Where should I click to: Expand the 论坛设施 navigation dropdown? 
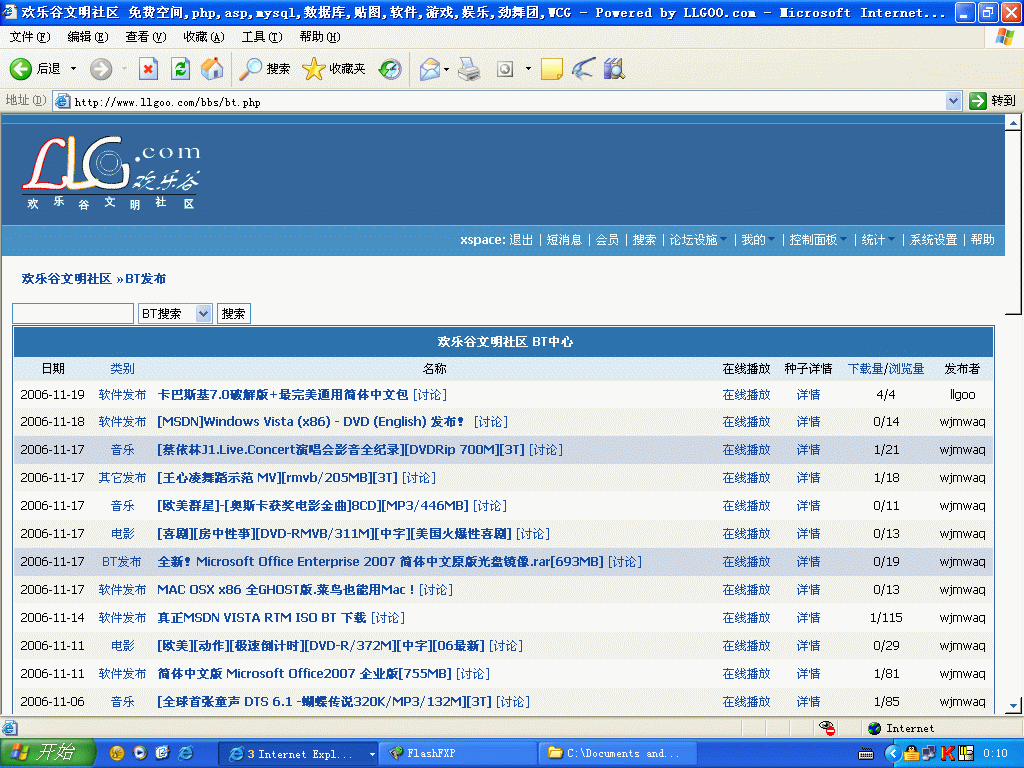tap(724, 240)
